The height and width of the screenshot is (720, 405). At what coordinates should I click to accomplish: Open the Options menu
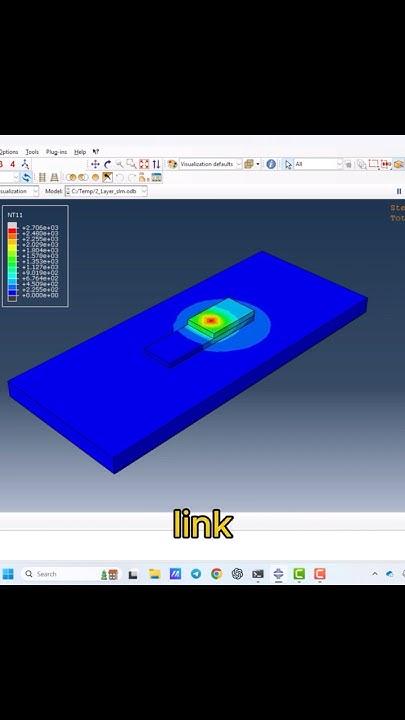9,152
